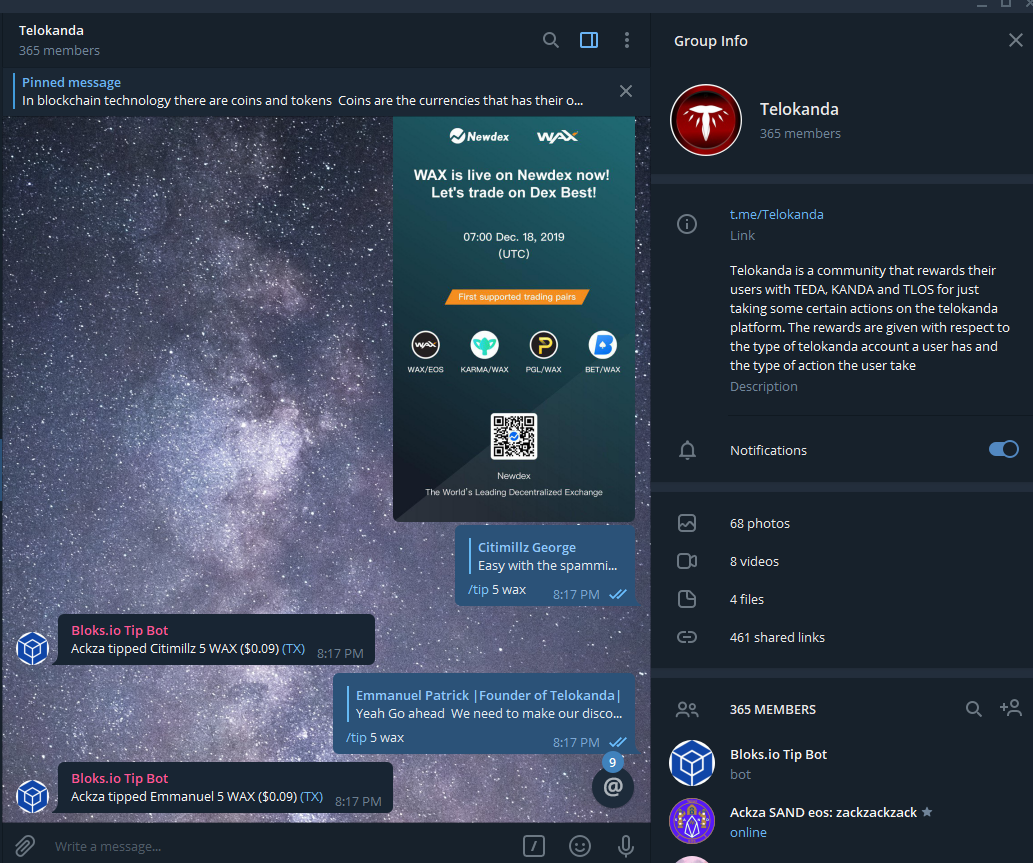Open the 68 photos section

[841, 523]
